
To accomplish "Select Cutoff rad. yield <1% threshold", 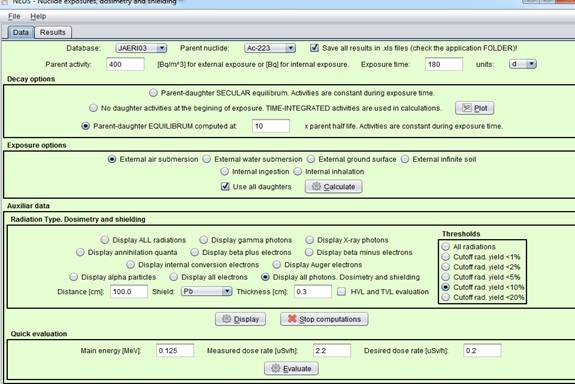I will click(446, 257).
